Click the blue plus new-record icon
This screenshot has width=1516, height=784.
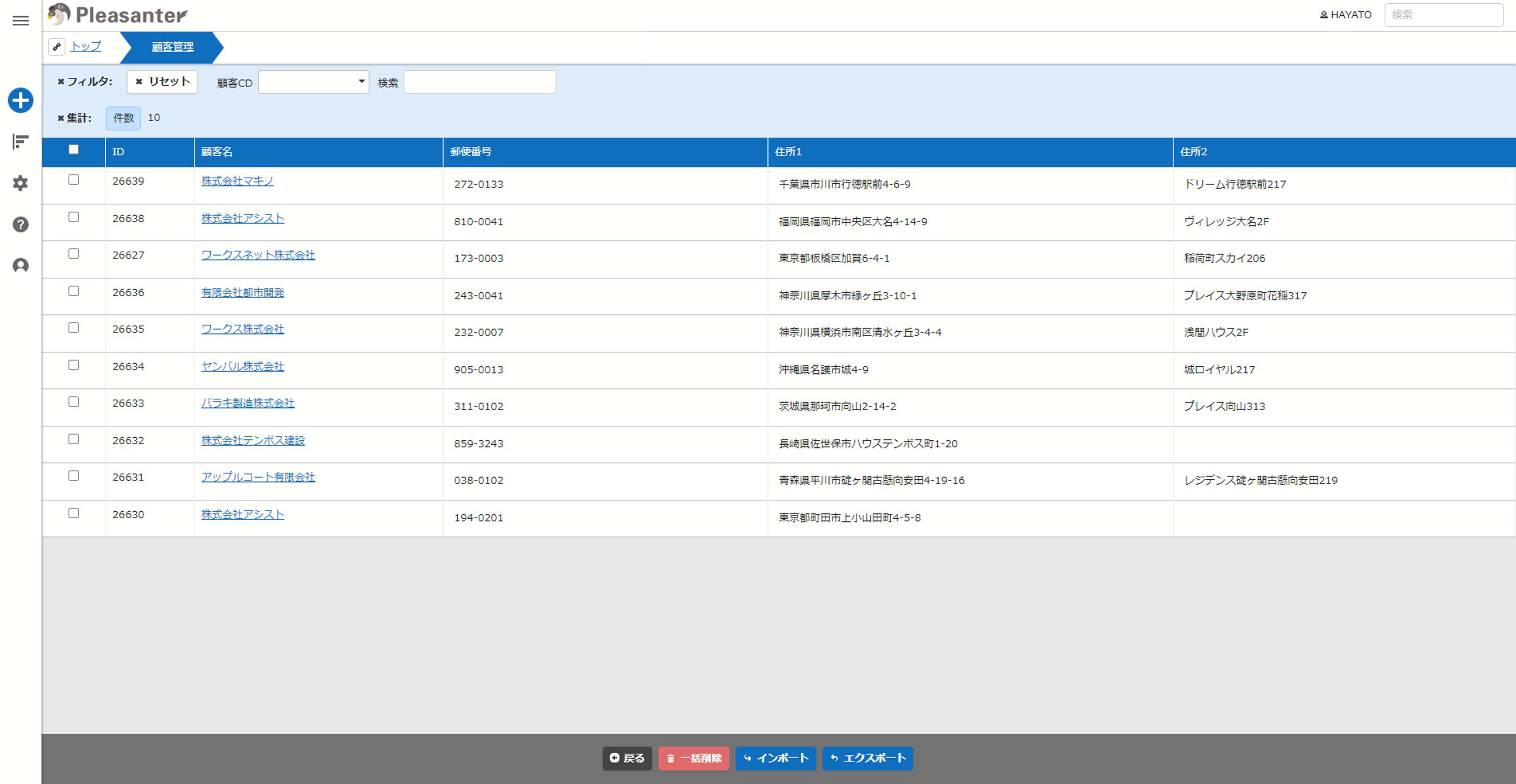click(x=21, y=100)
